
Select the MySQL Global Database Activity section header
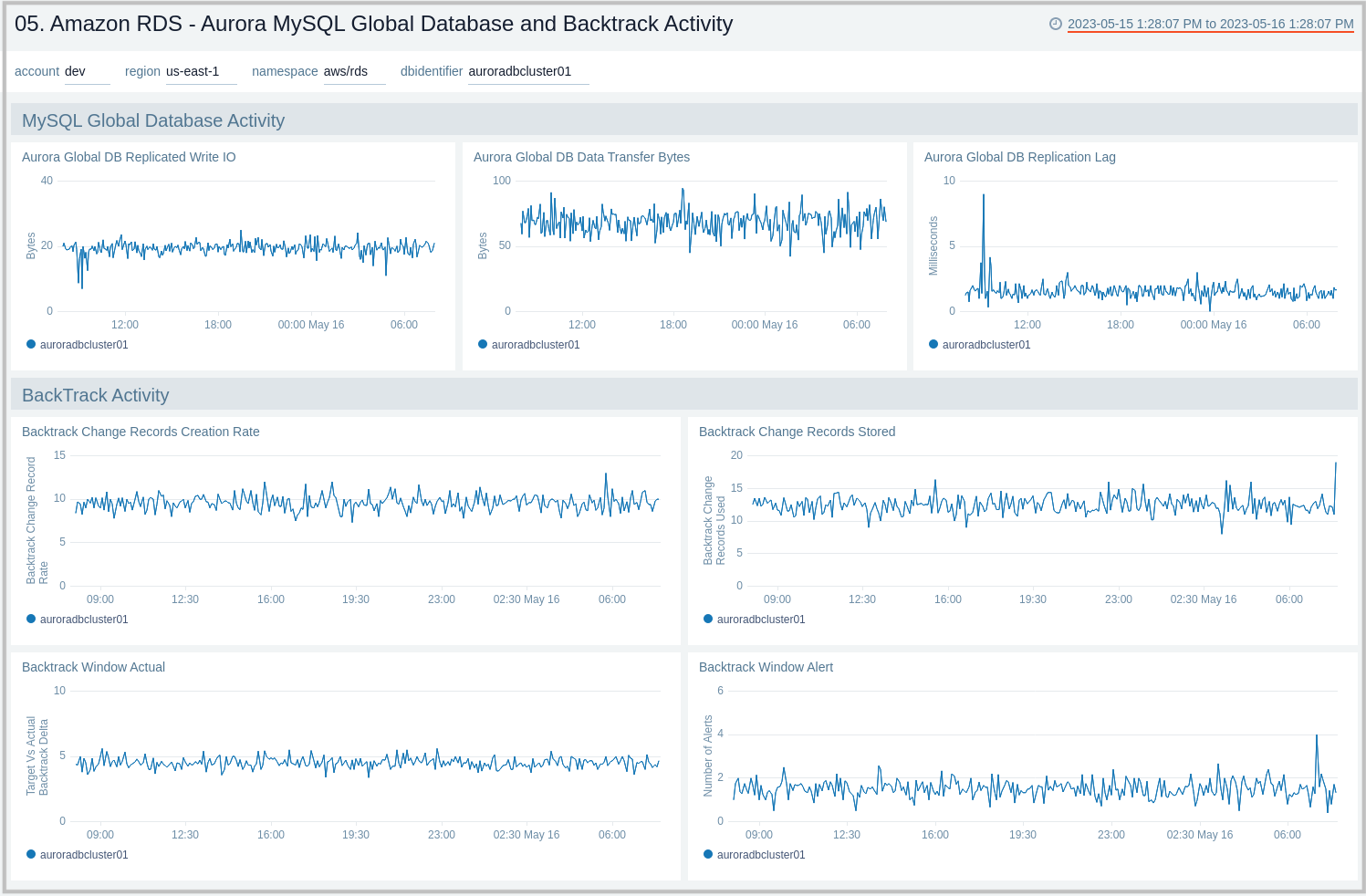tap(152, 120)
